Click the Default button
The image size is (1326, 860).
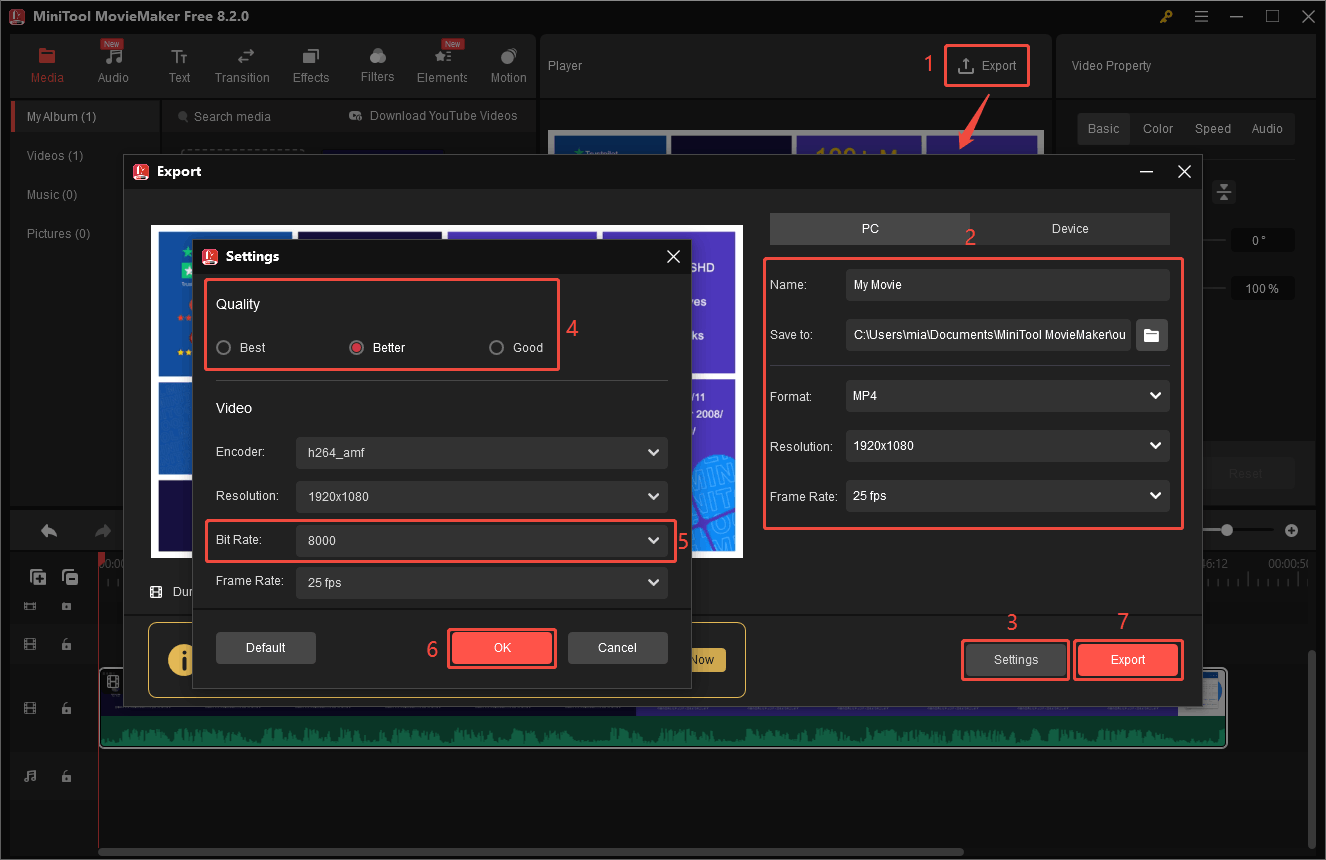[x=266, y=648]
